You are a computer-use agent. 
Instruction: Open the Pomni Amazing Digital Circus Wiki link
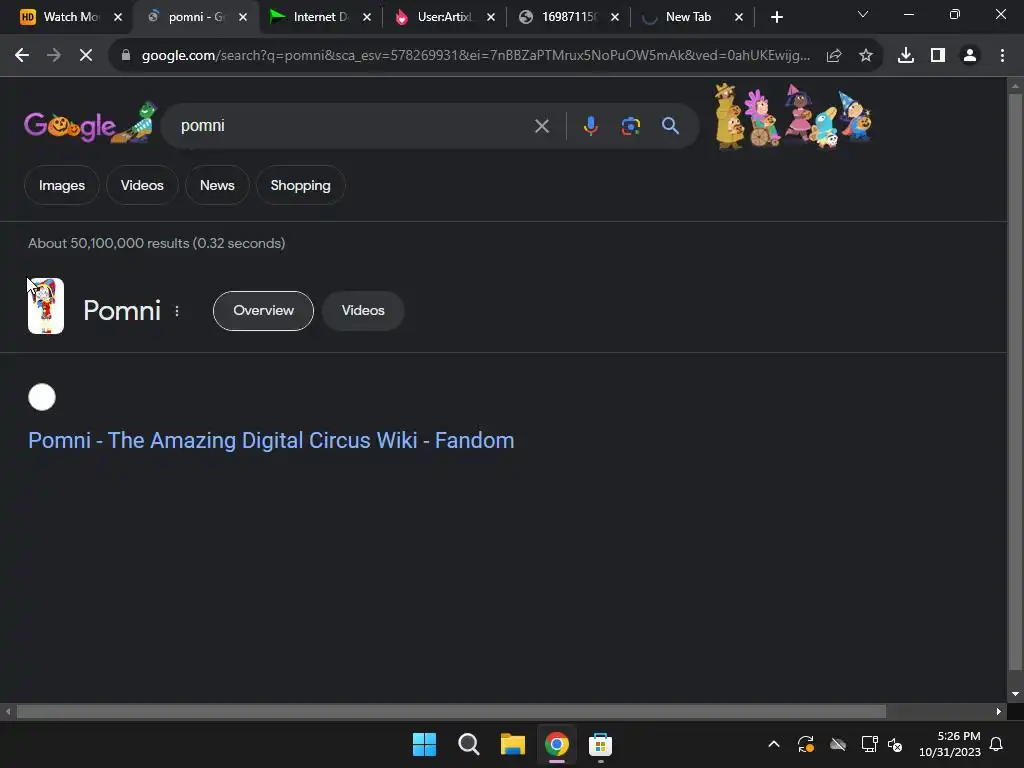(271, 441)
